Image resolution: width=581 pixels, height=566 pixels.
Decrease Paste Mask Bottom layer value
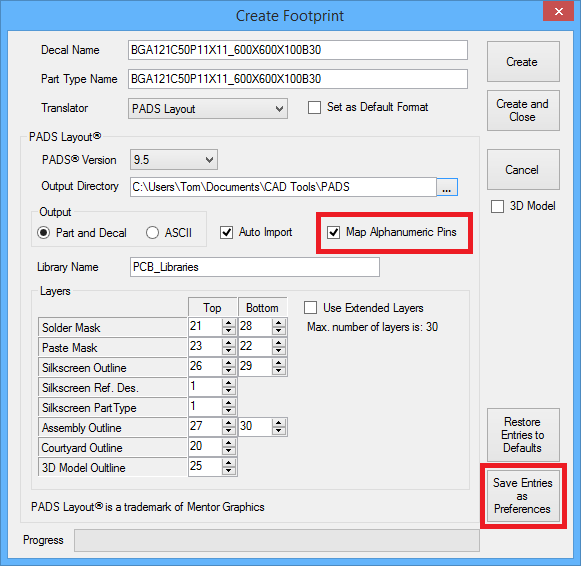[278, 351]
